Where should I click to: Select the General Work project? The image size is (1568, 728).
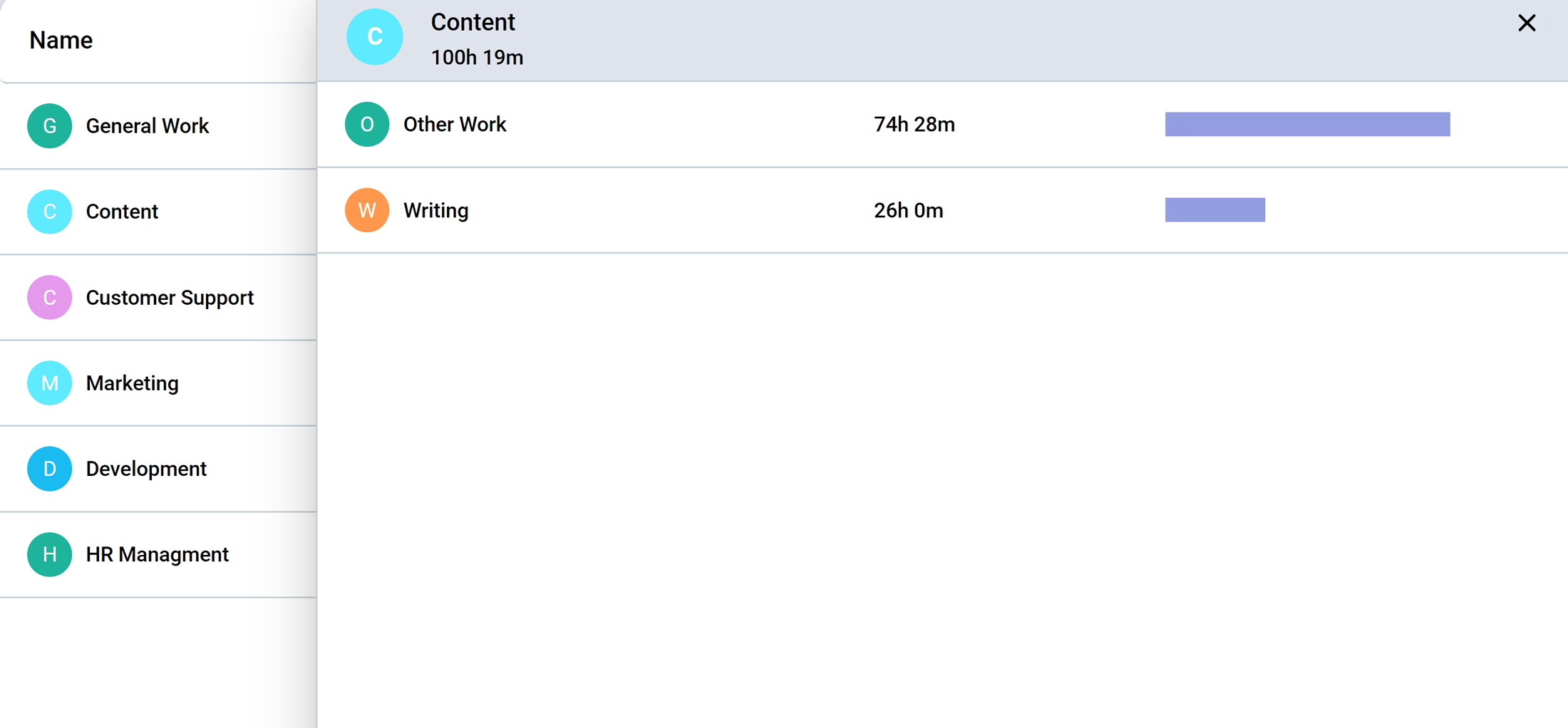click(148, 126)
